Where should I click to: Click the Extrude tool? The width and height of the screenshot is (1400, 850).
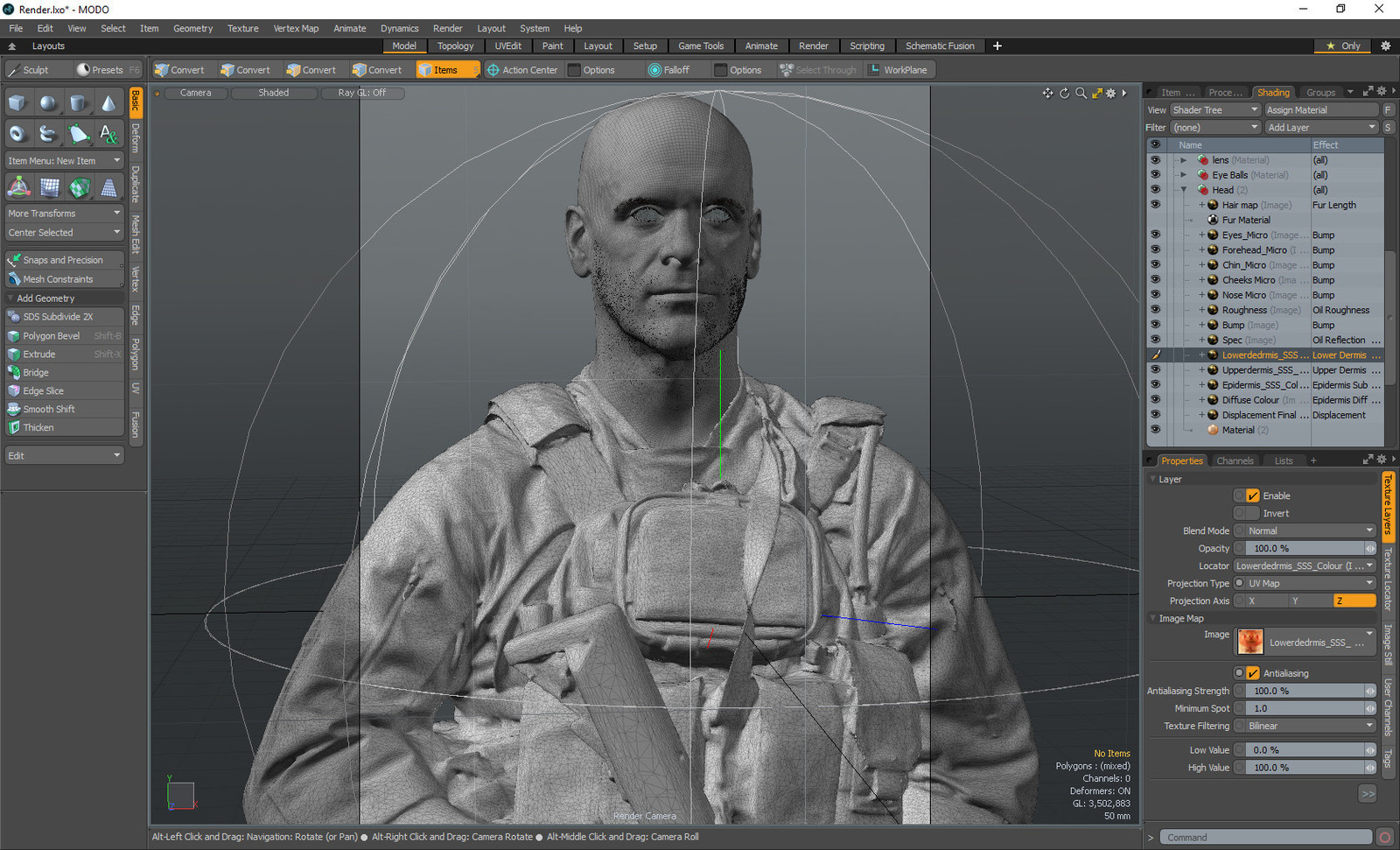(x=39, y=355)
